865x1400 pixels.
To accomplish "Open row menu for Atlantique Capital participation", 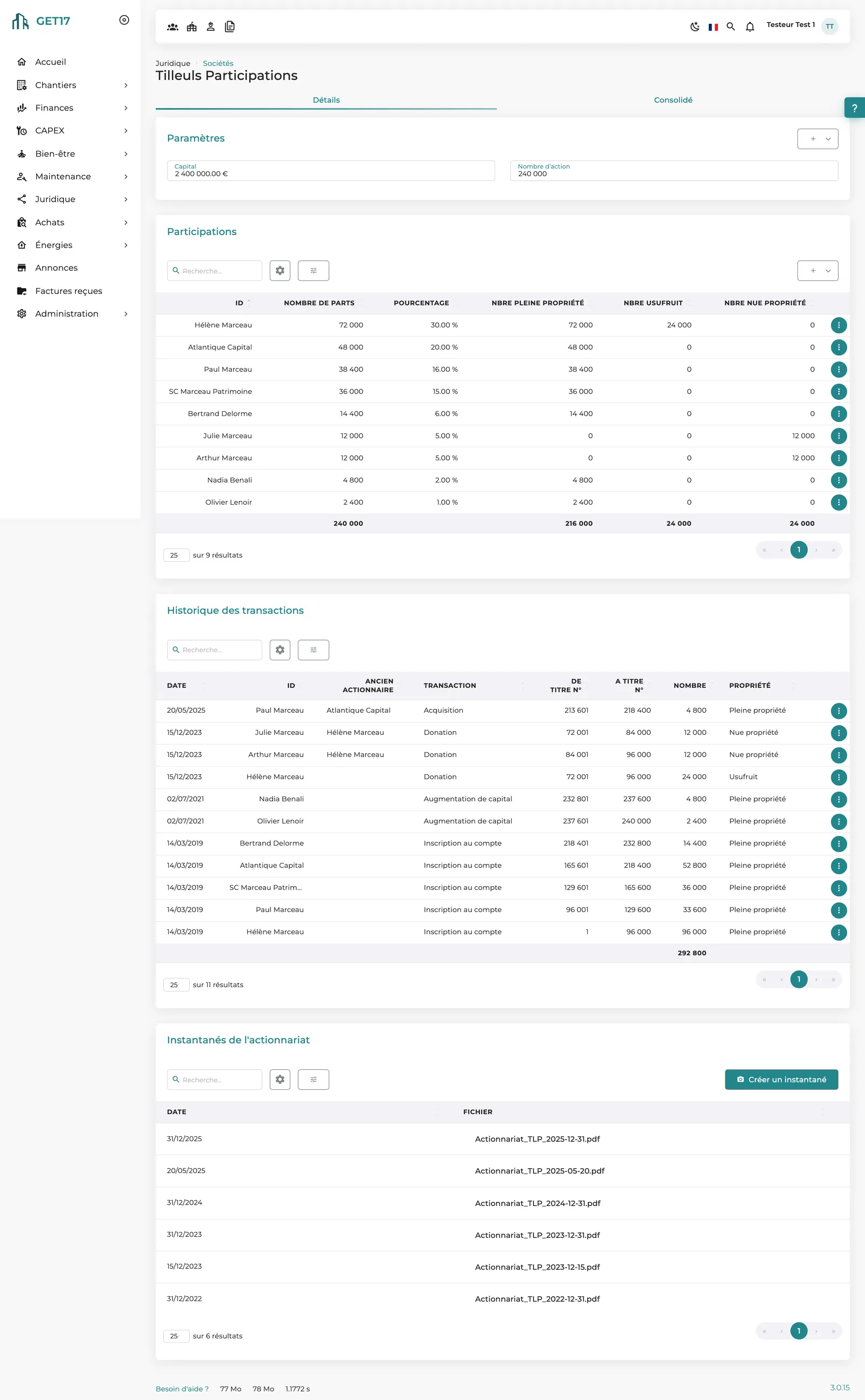I will [x=838, y=347].
